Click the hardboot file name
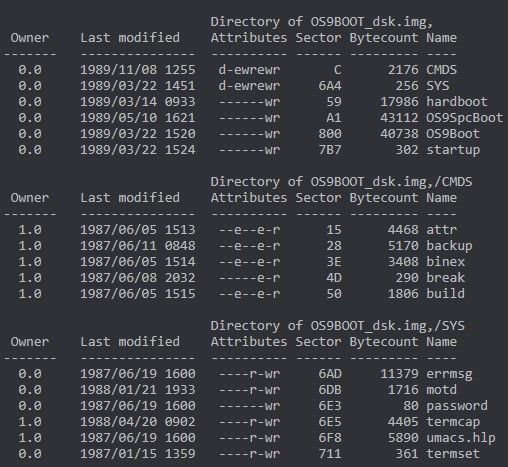508x467 pixels. [457, 102]
